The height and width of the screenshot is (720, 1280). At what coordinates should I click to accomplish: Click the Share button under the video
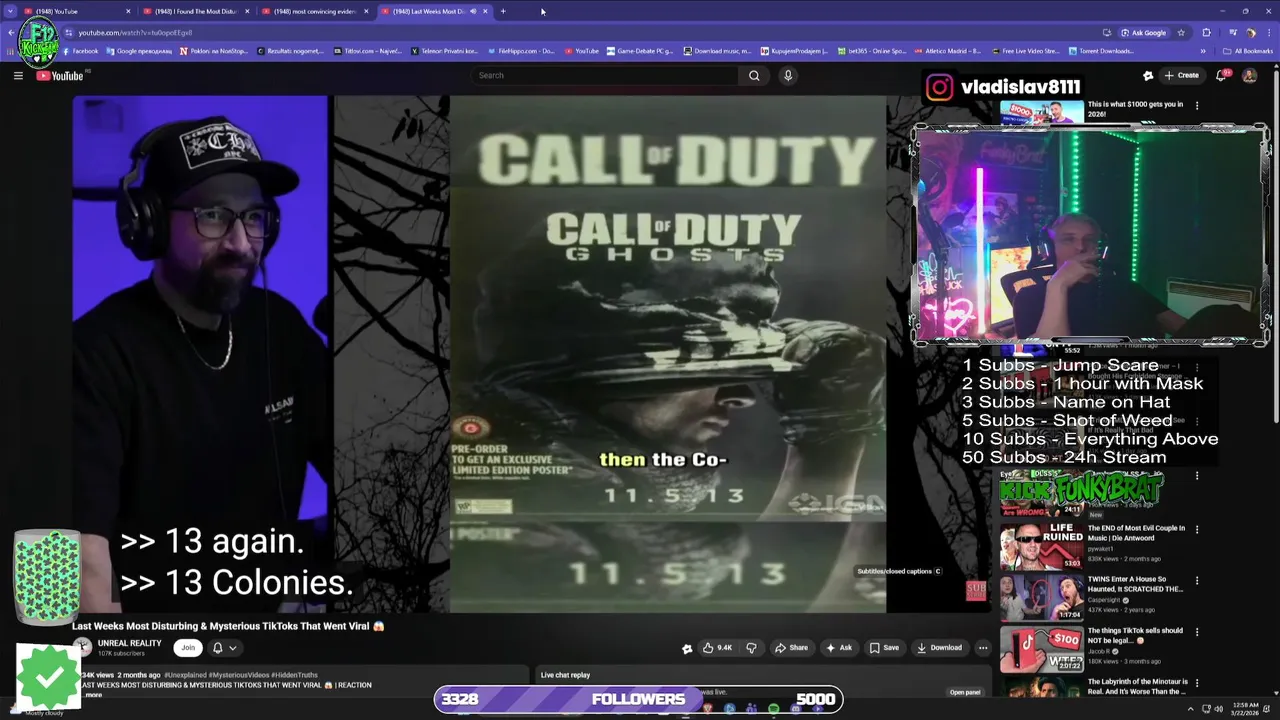point(791,648)
